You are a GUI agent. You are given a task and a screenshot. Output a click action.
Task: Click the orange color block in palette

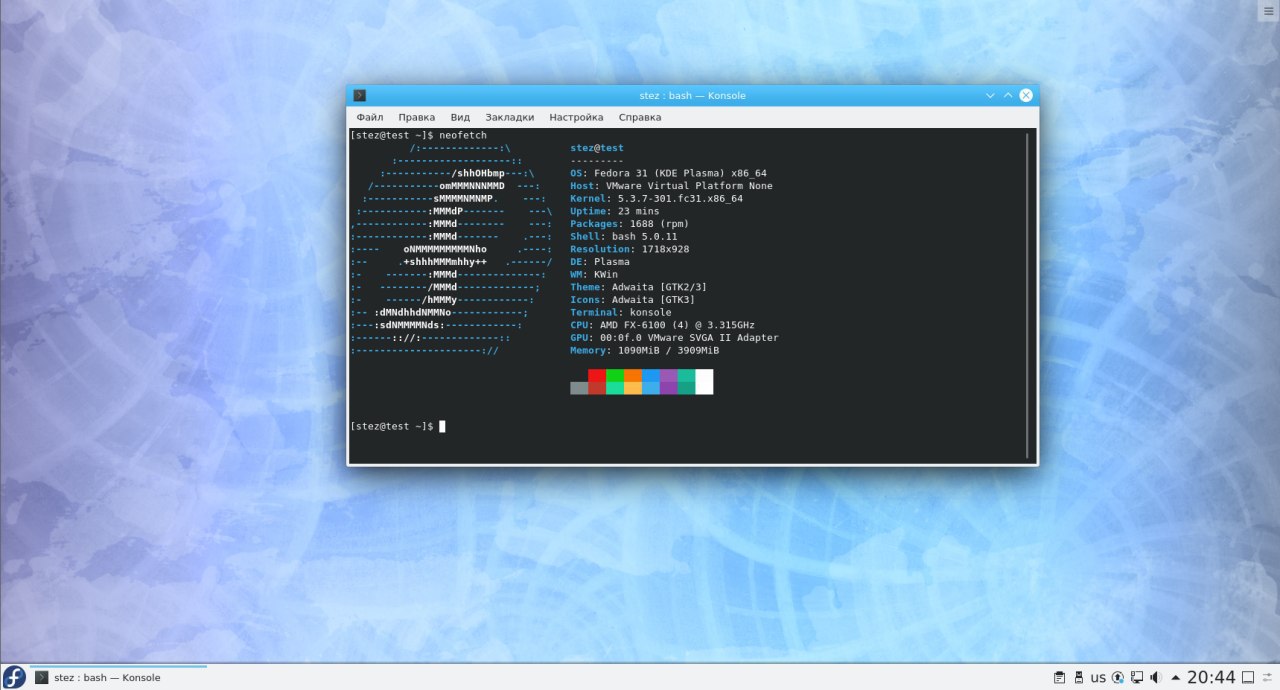coord(633,375)
